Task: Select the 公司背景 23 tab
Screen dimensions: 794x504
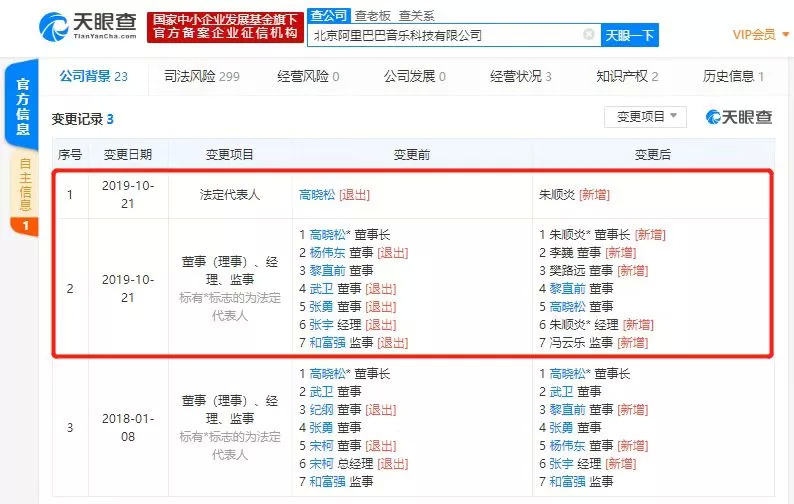Action: 94,76
